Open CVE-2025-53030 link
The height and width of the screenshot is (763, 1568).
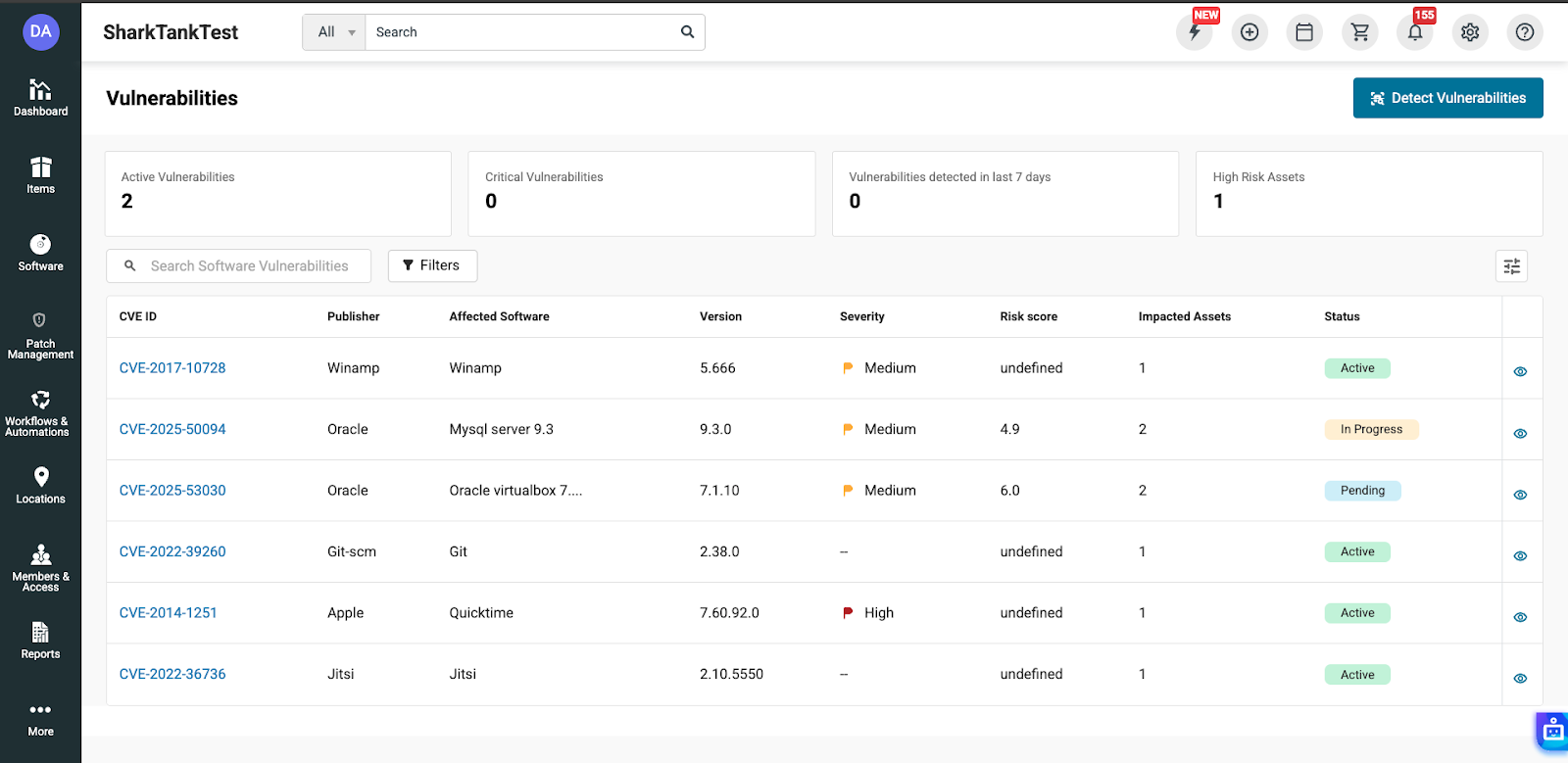click(x=172, y=491)
